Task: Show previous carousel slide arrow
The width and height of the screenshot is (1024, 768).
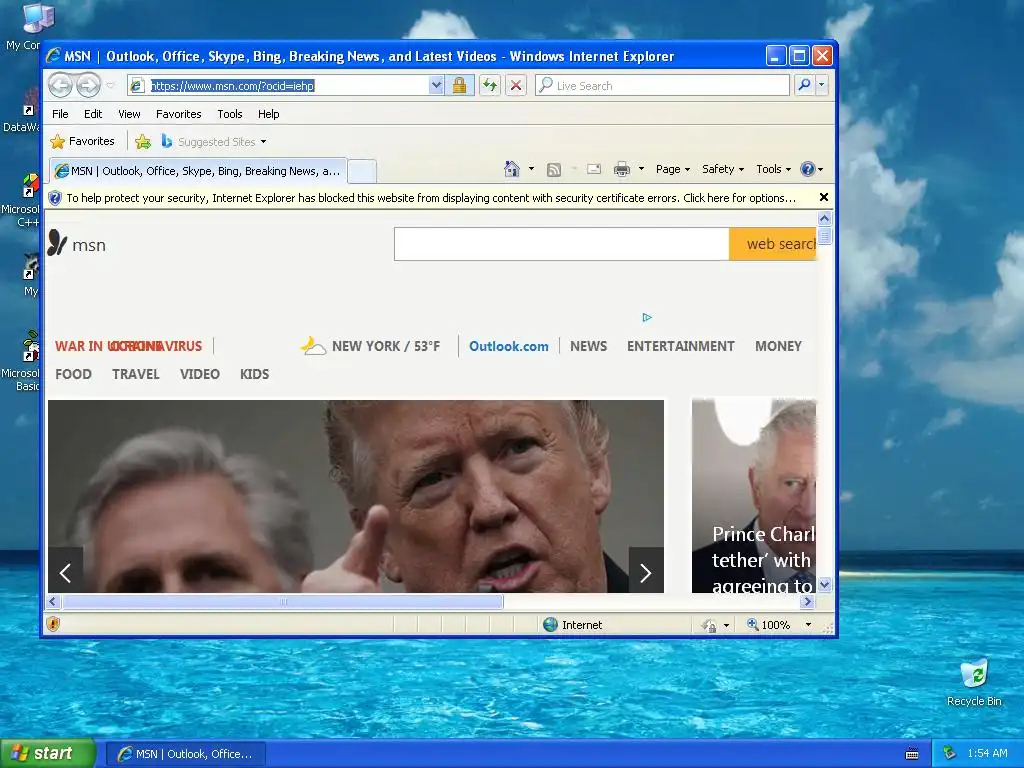Action: pos(65,573)
